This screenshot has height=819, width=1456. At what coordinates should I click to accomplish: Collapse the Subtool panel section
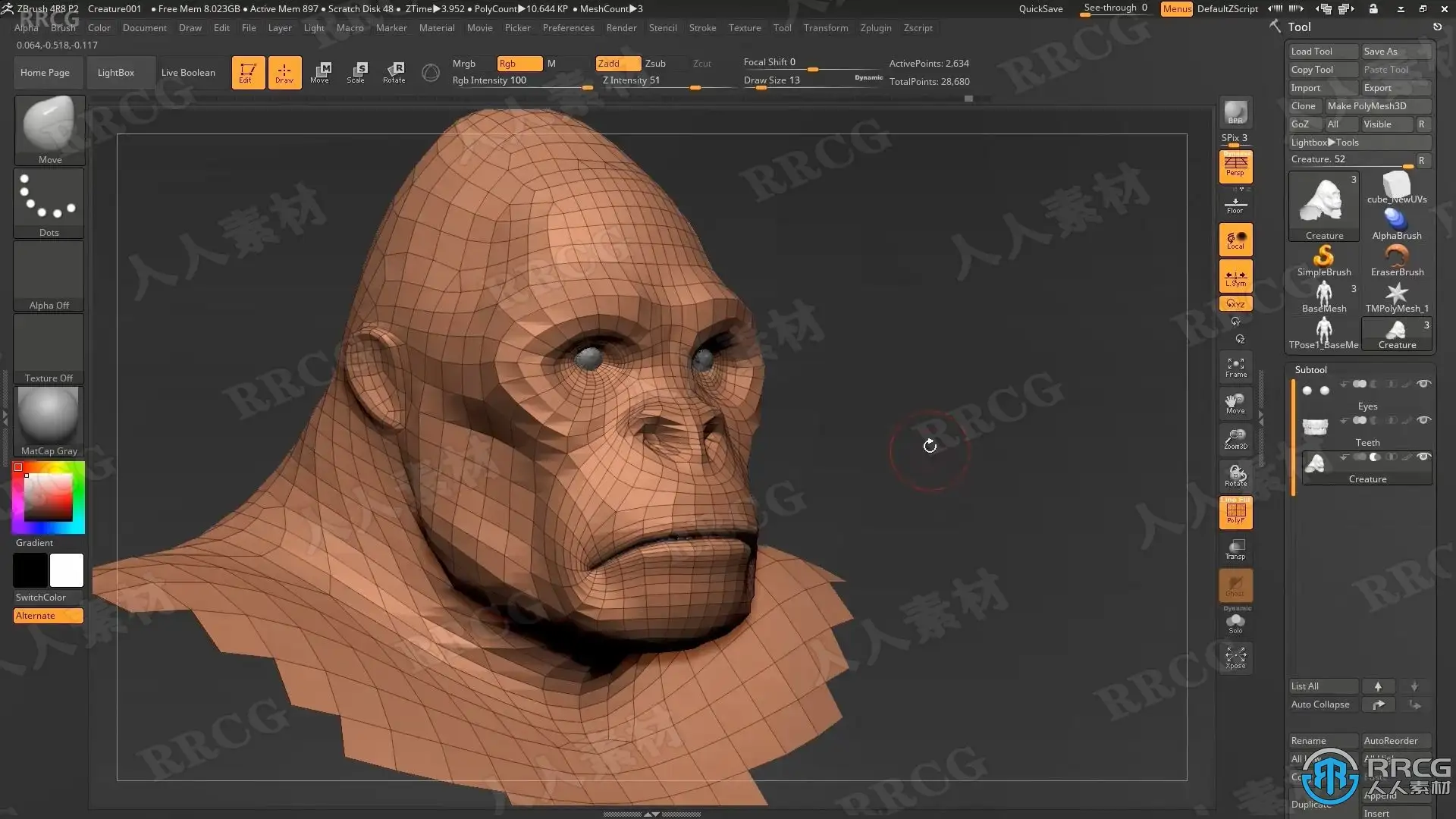click(x=1310, y=370)
